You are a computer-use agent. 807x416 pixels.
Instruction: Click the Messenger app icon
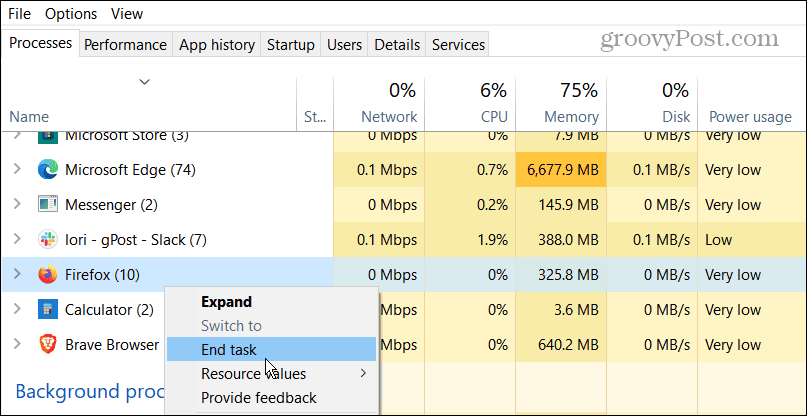[x=48, y=204]
